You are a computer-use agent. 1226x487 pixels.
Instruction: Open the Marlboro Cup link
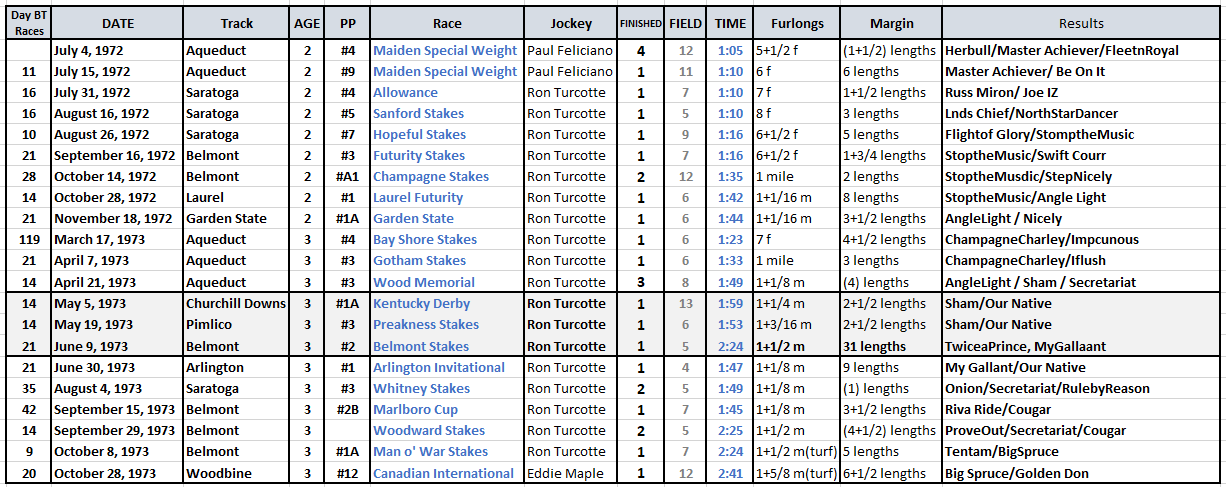click(415, 409)
